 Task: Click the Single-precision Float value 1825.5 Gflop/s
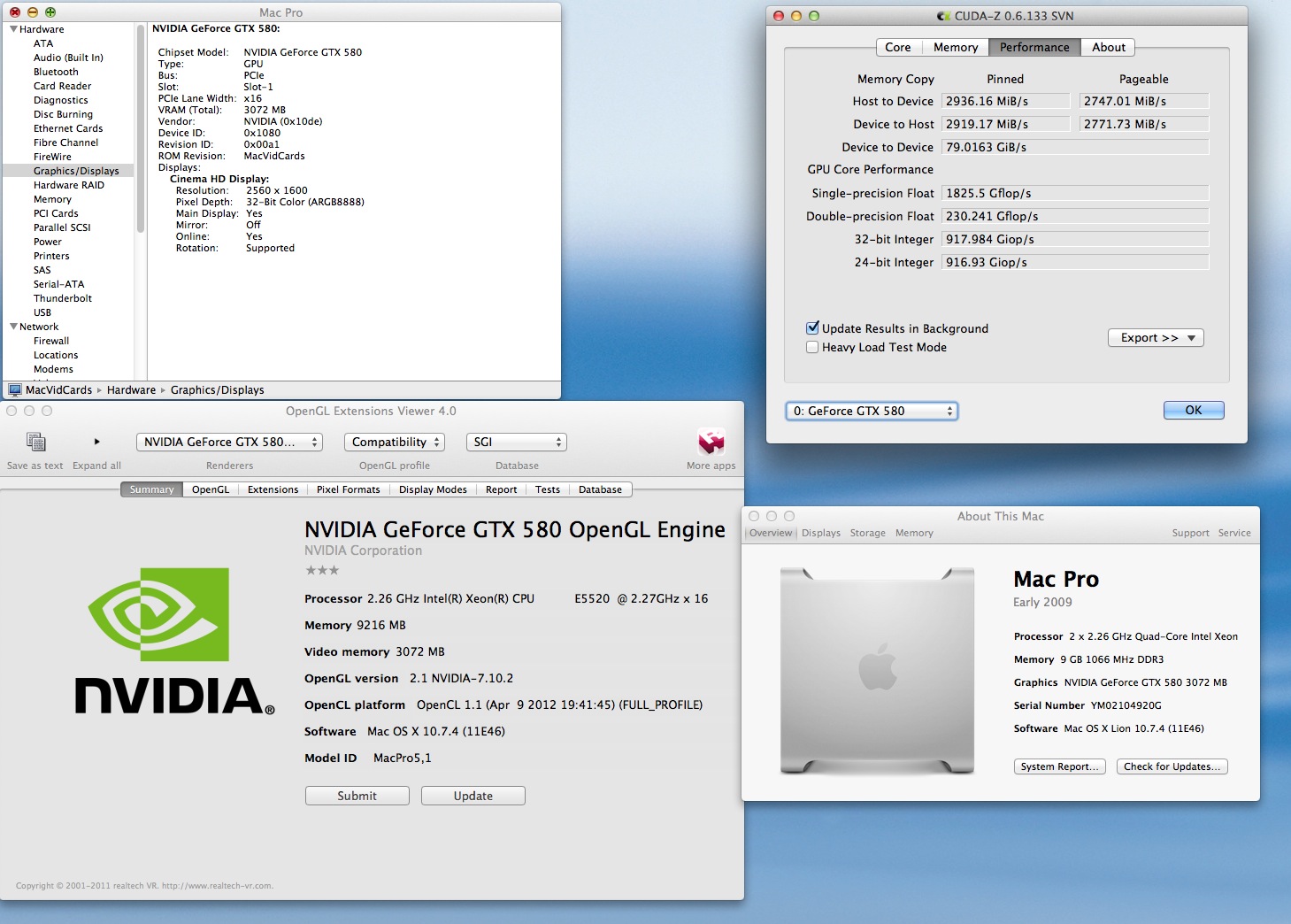pos(1075,193)
